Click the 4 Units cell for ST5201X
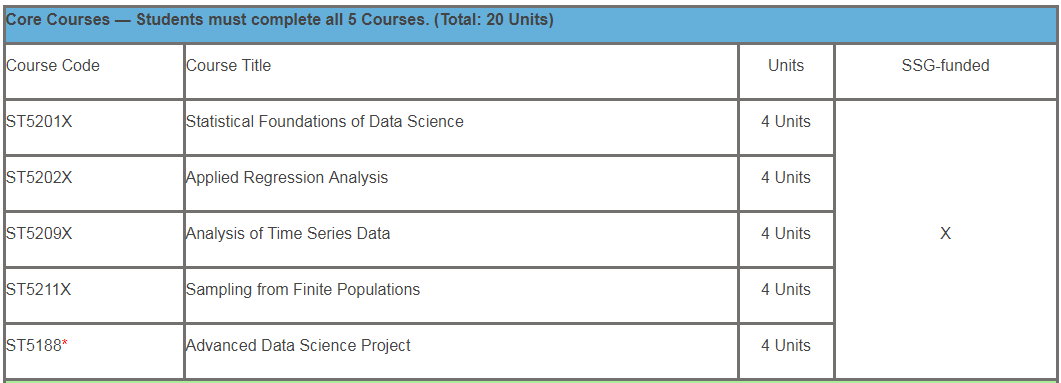Viewport: 1061px width, 383px height. [x=786, y=127]
